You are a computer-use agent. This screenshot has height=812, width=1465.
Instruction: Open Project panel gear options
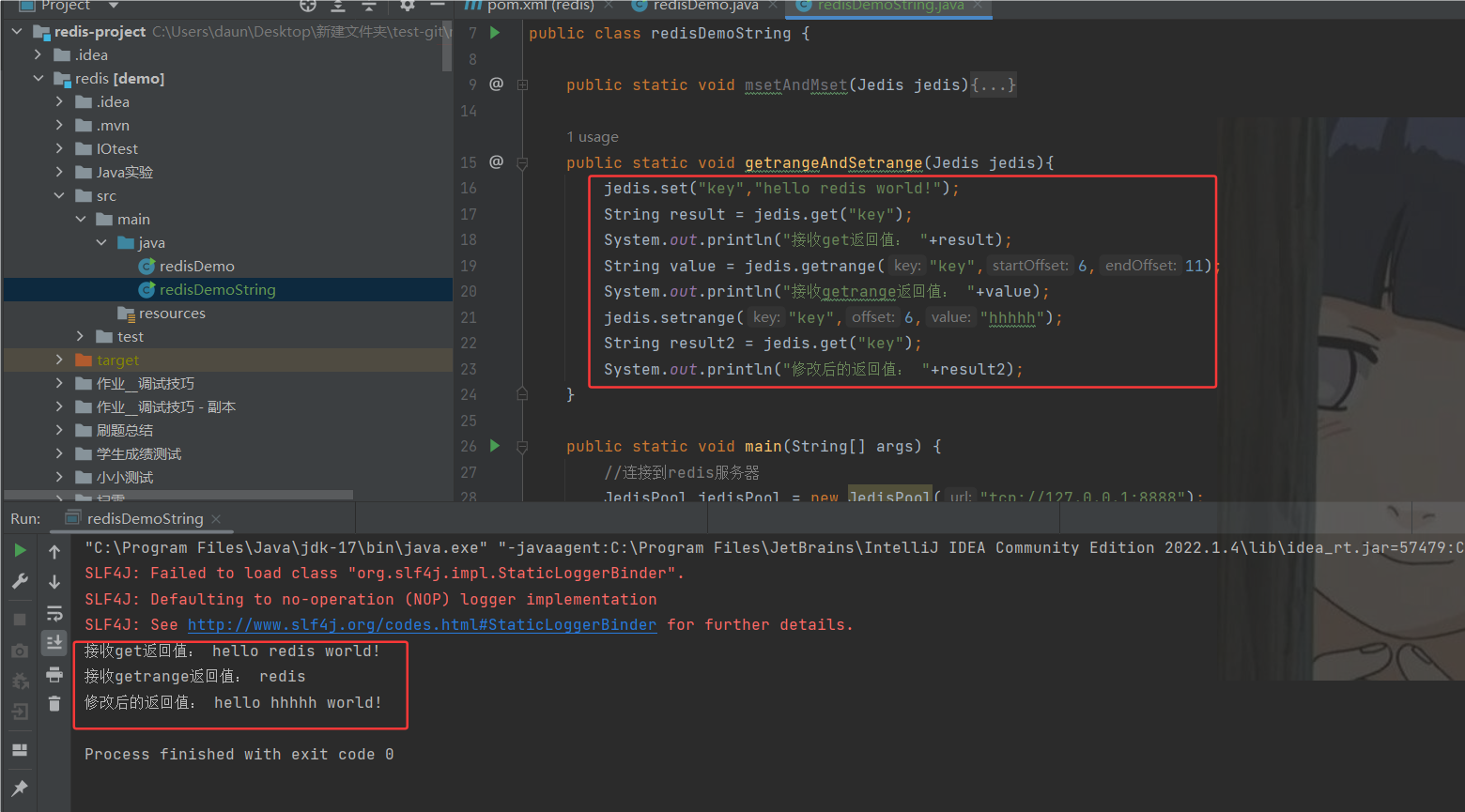pyautogui.click(x=408, y=5)
